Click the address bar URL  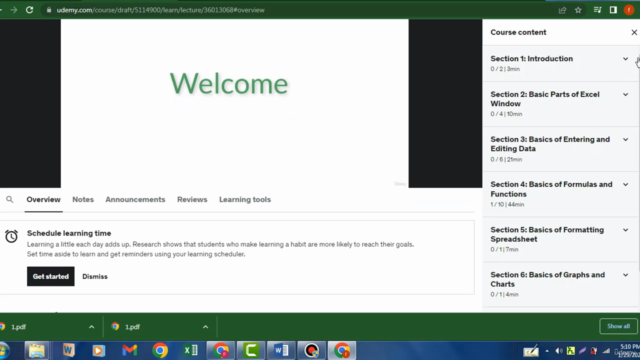click(160, 10)
